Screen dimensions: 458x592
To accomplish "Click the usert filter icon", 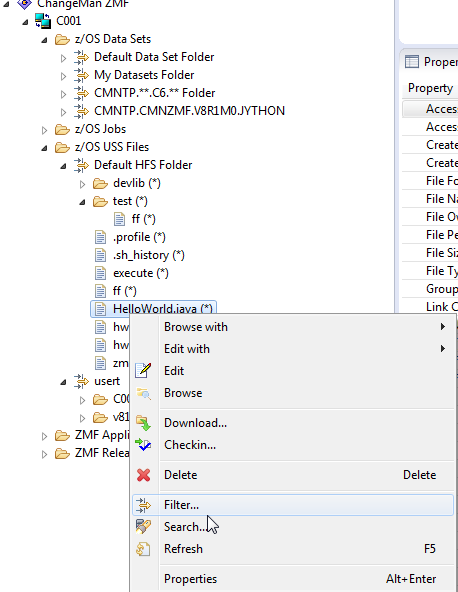I will click(81, 381).
